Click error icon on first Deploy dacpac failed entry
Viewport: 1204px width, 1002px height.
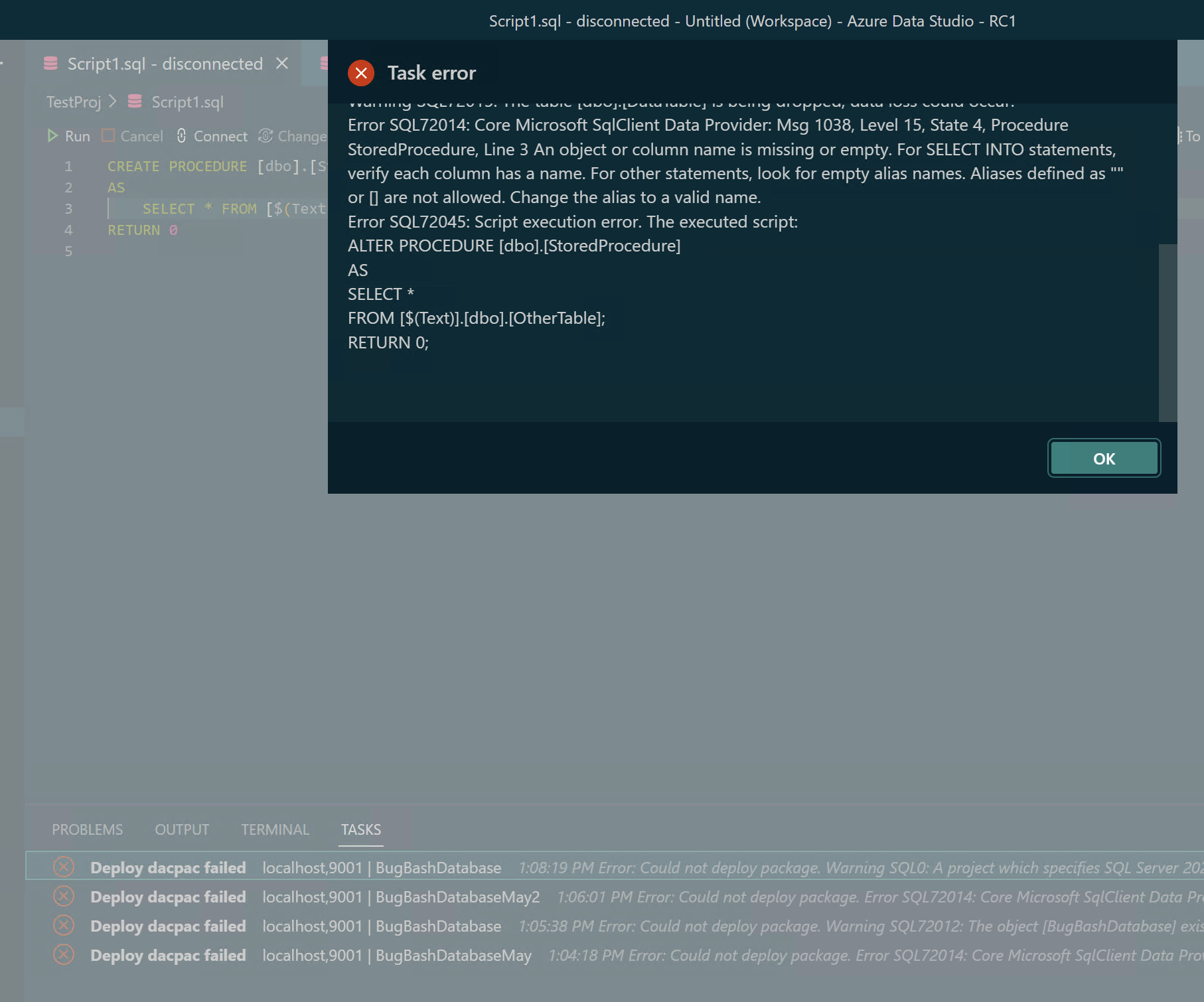point(63,867)
